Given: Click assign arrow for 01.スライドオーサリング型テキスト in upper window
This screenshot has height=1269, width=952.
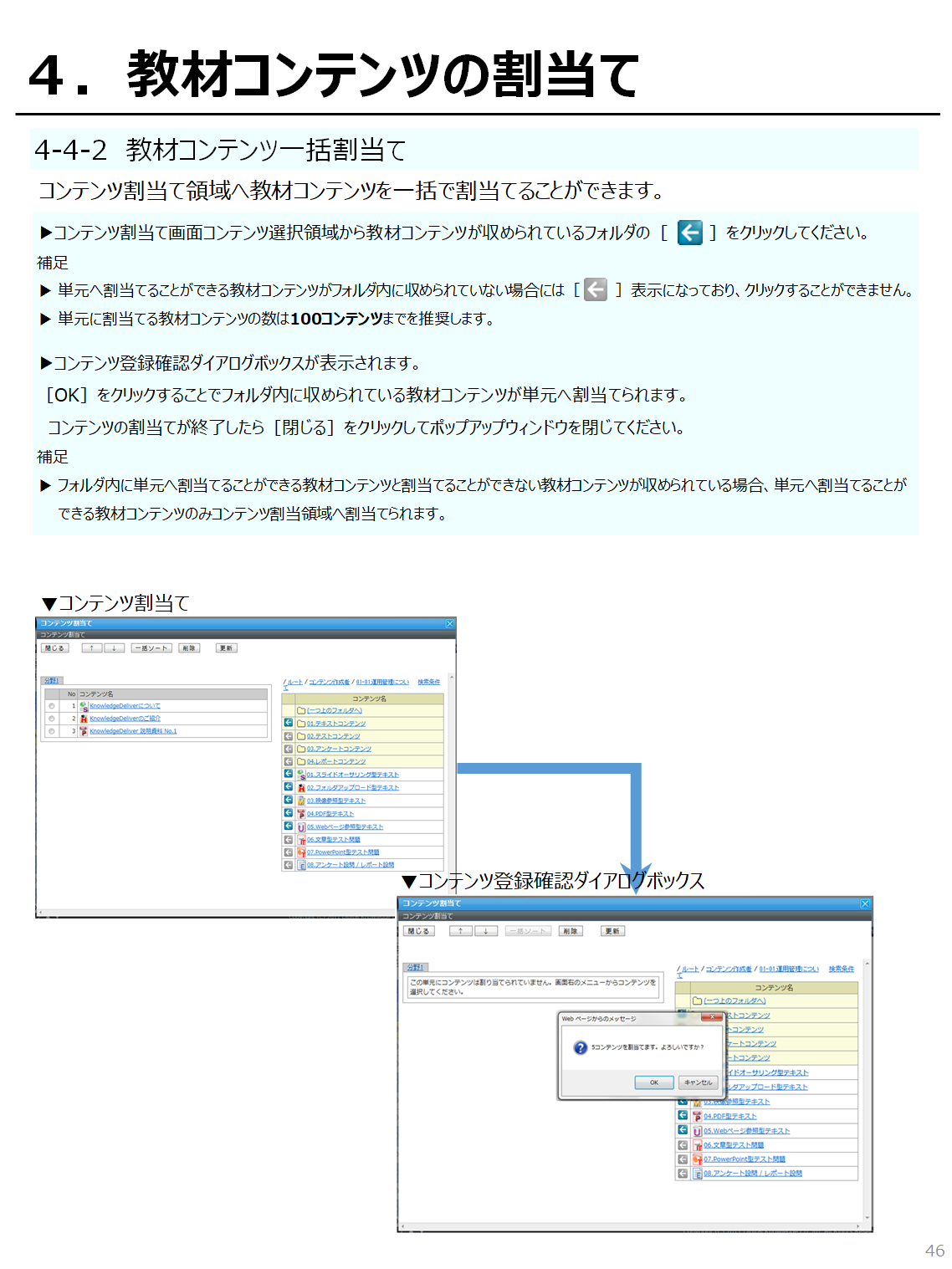Looking at the screenshot, I should click(x=289, y=775).
